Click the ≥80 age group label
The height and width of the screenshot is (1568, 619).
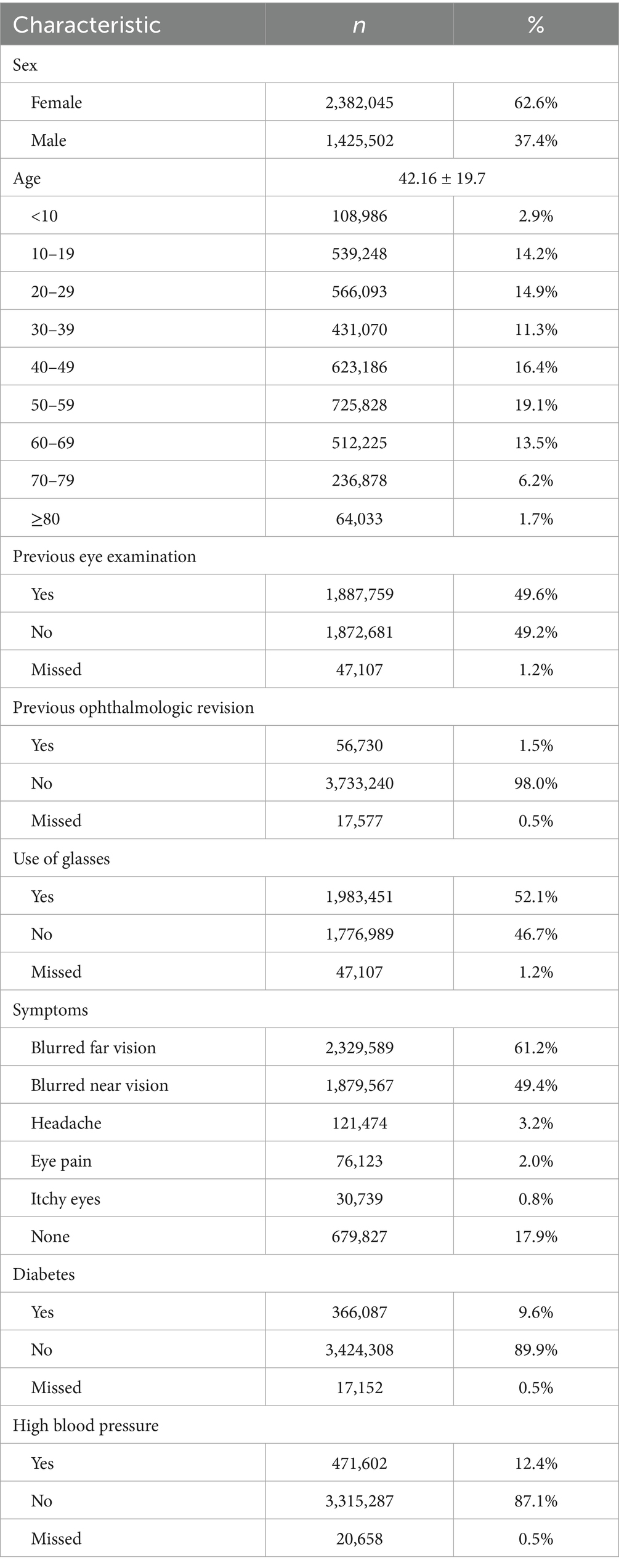(x=46, y=519)
